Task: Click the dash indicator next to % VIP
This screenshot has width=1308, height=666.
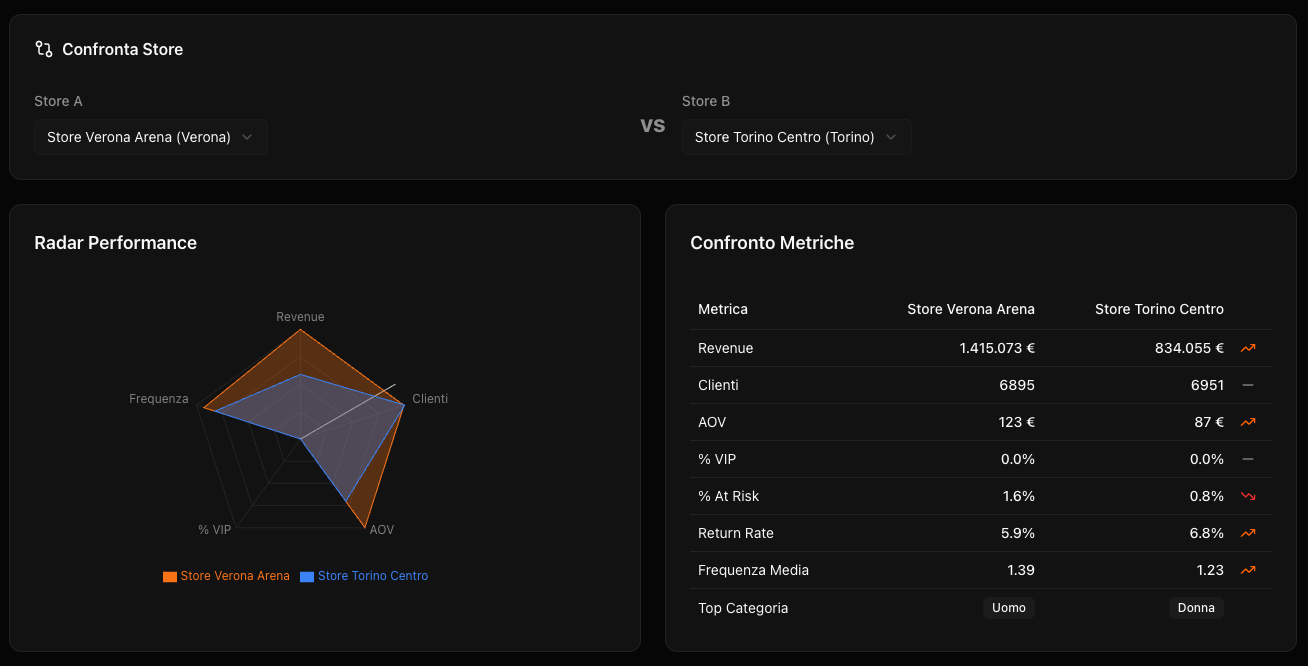Action: (x=1247, y=459)
